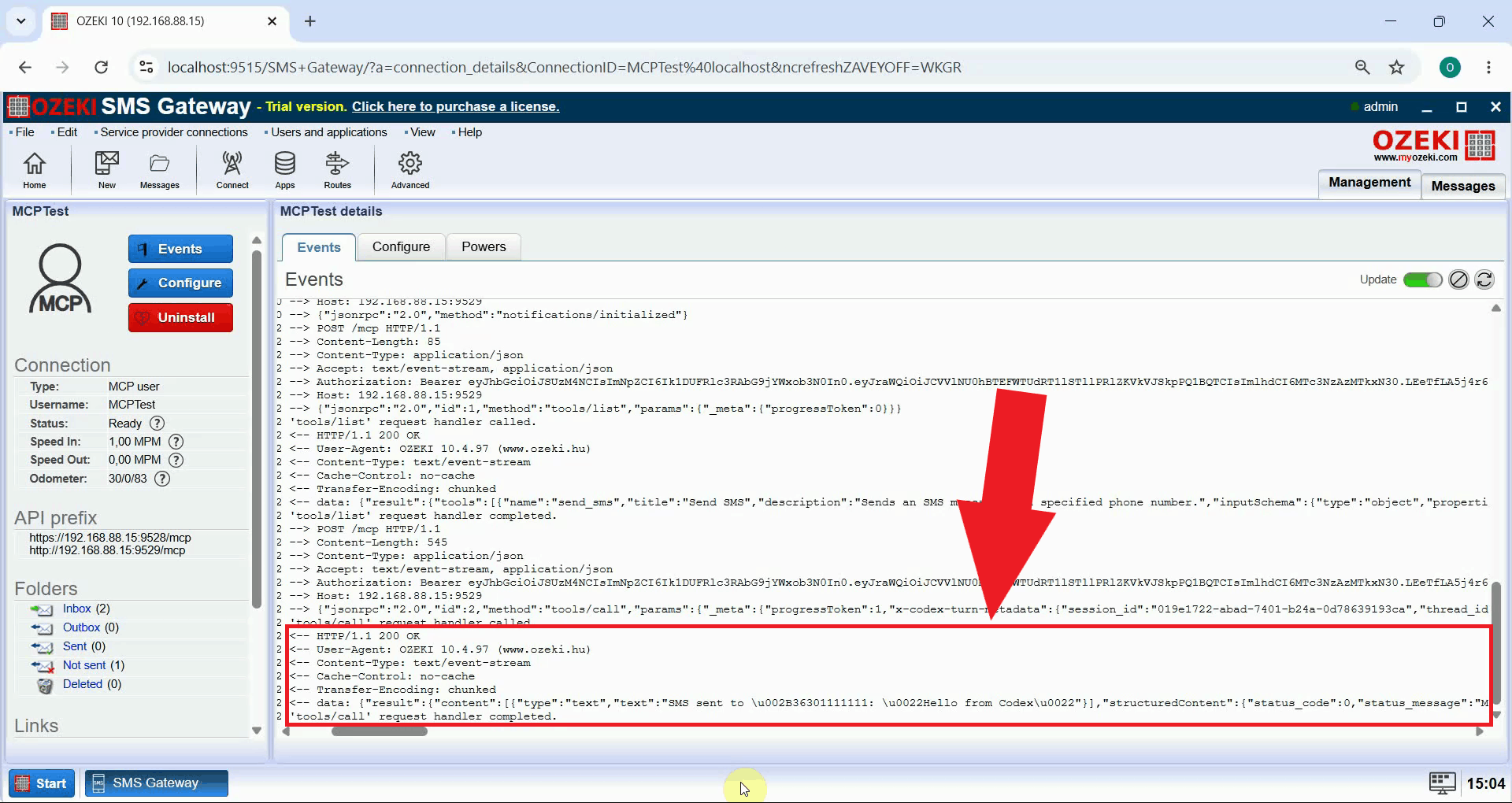Click the refresh events icon next to Update
1512x803 pixels.
(x=1484, y=279)
